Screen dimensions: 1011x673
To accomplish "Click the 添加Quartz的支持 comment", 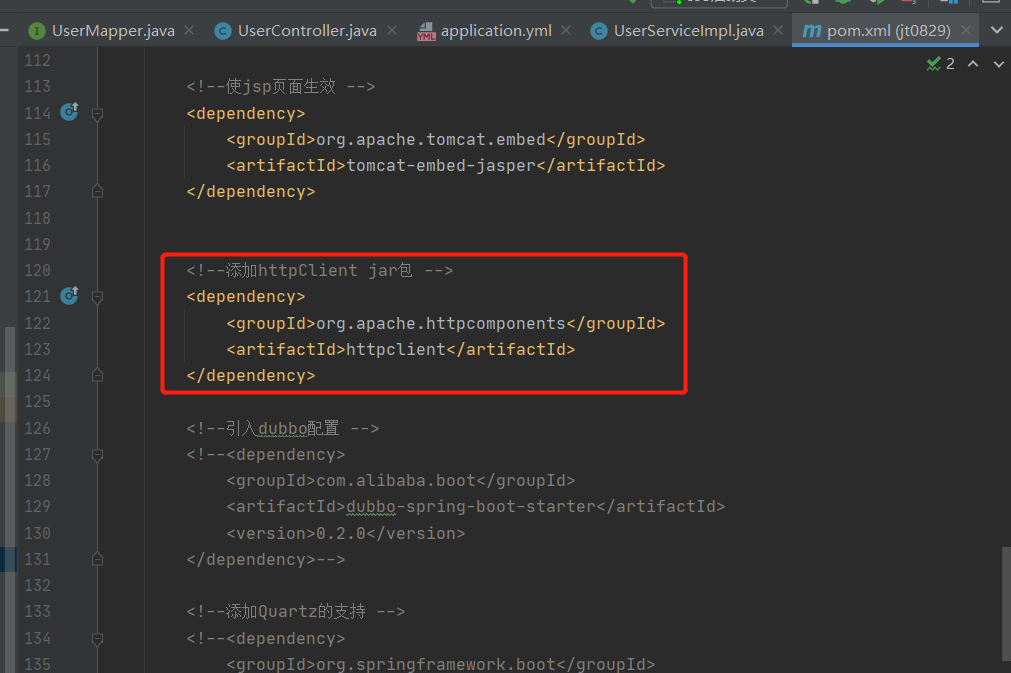I will [x=295, y=611].
